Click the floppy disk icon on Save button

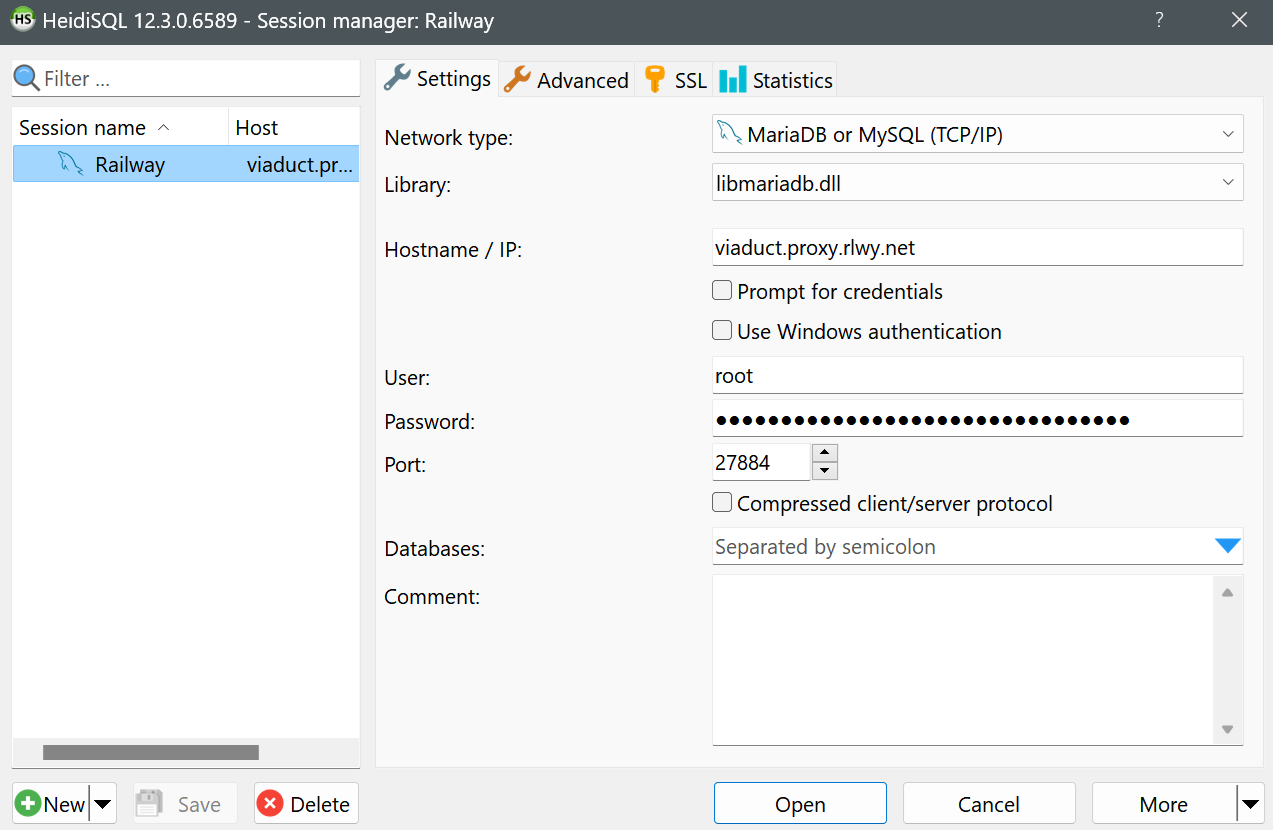149,804
